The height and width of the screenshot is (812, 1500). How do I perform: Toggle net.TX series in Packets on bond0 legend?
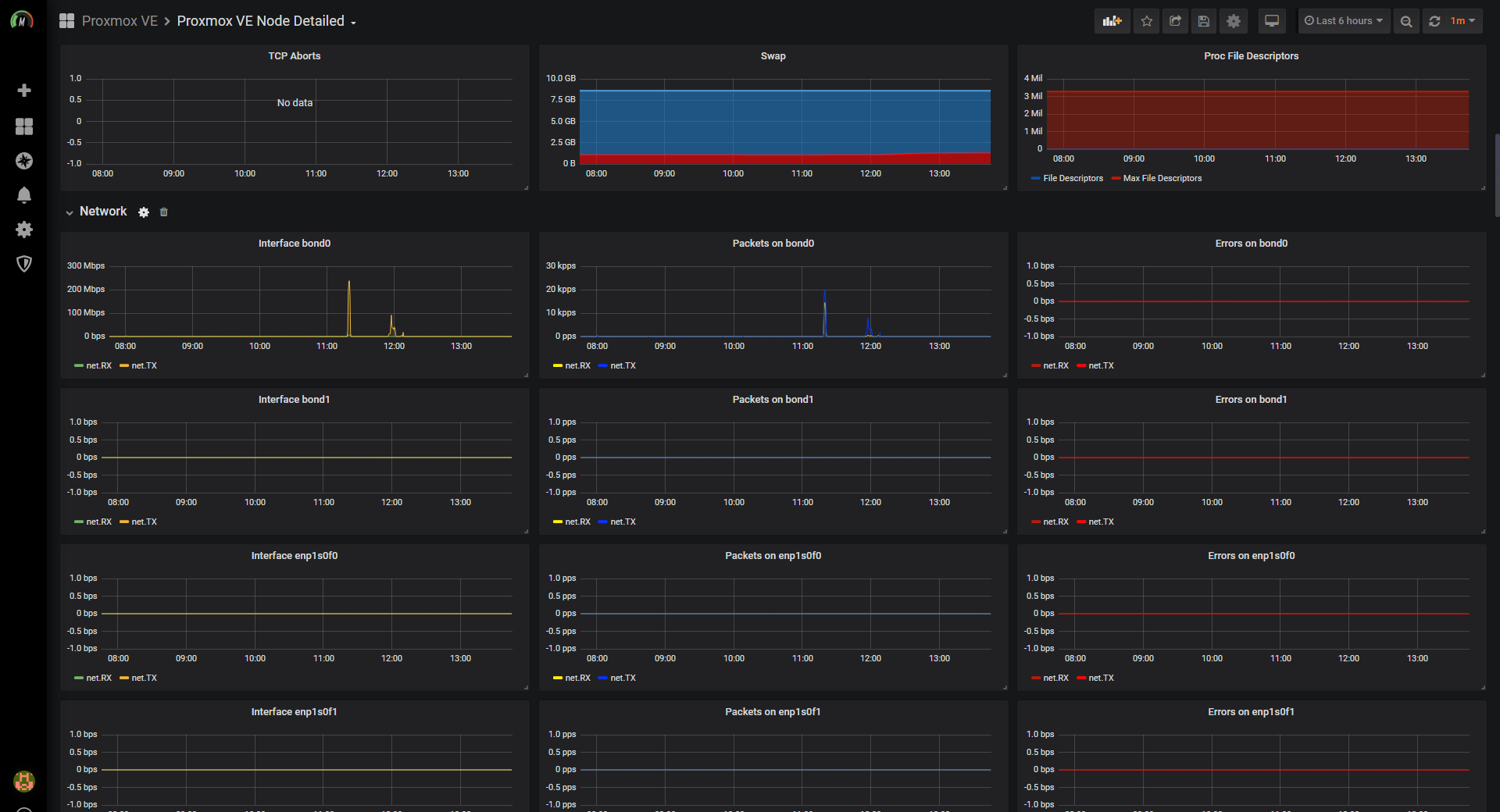point(617,365)
